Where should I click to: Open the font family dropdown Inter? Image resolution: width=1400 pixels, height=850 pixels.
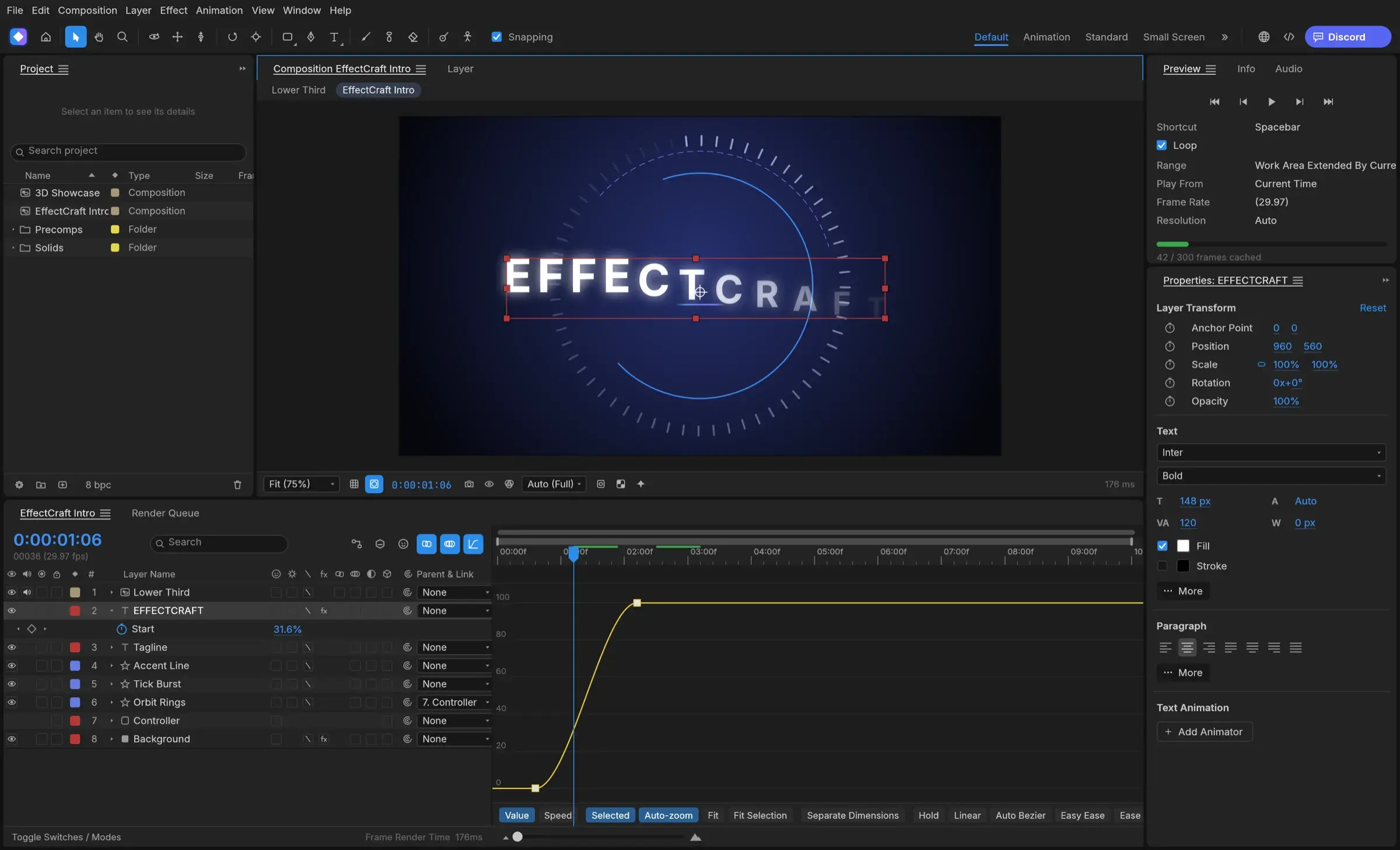1271,452
